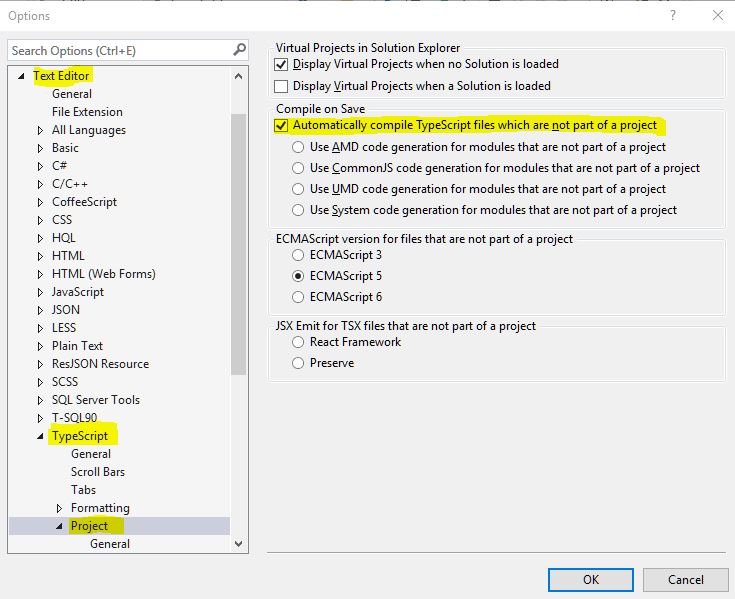Collapse the TypeScript node
The width and height of the screenshot is (735, 599).
40,436
